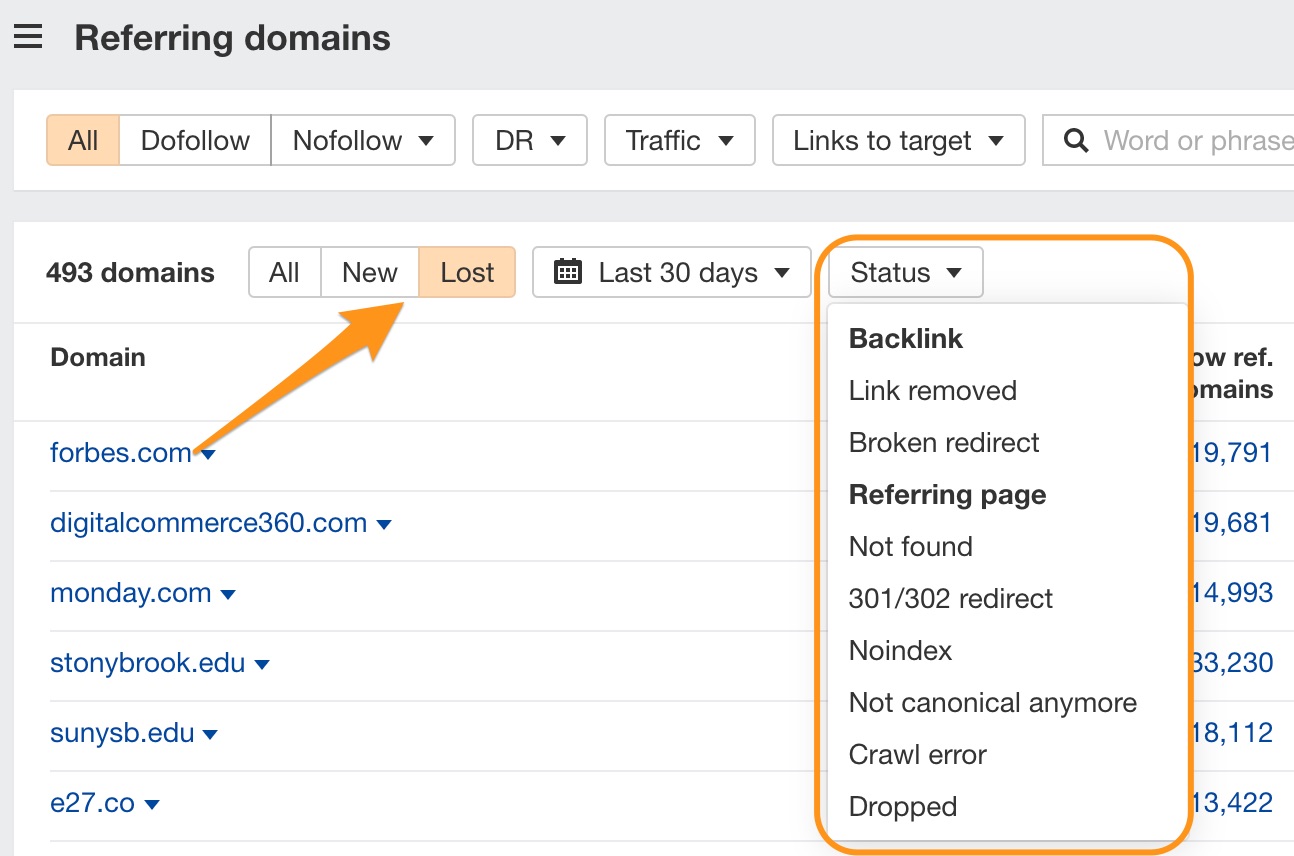1294x856 pixels.
Task: Expand the Links to target dropdown
Action: tap(898, 140)
